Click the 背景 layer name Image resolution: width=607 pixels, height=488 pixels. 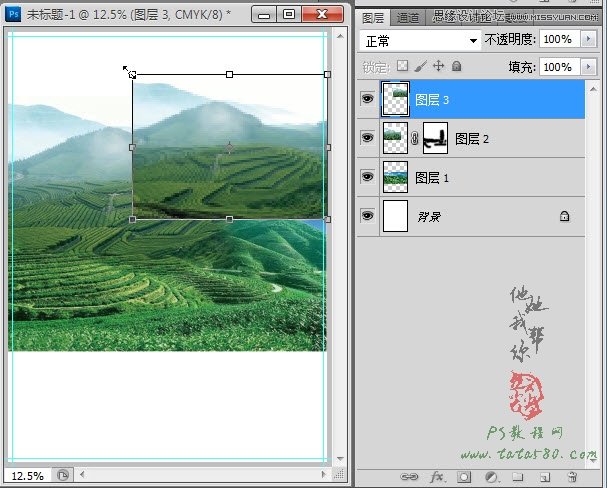(x=429, y=216)
